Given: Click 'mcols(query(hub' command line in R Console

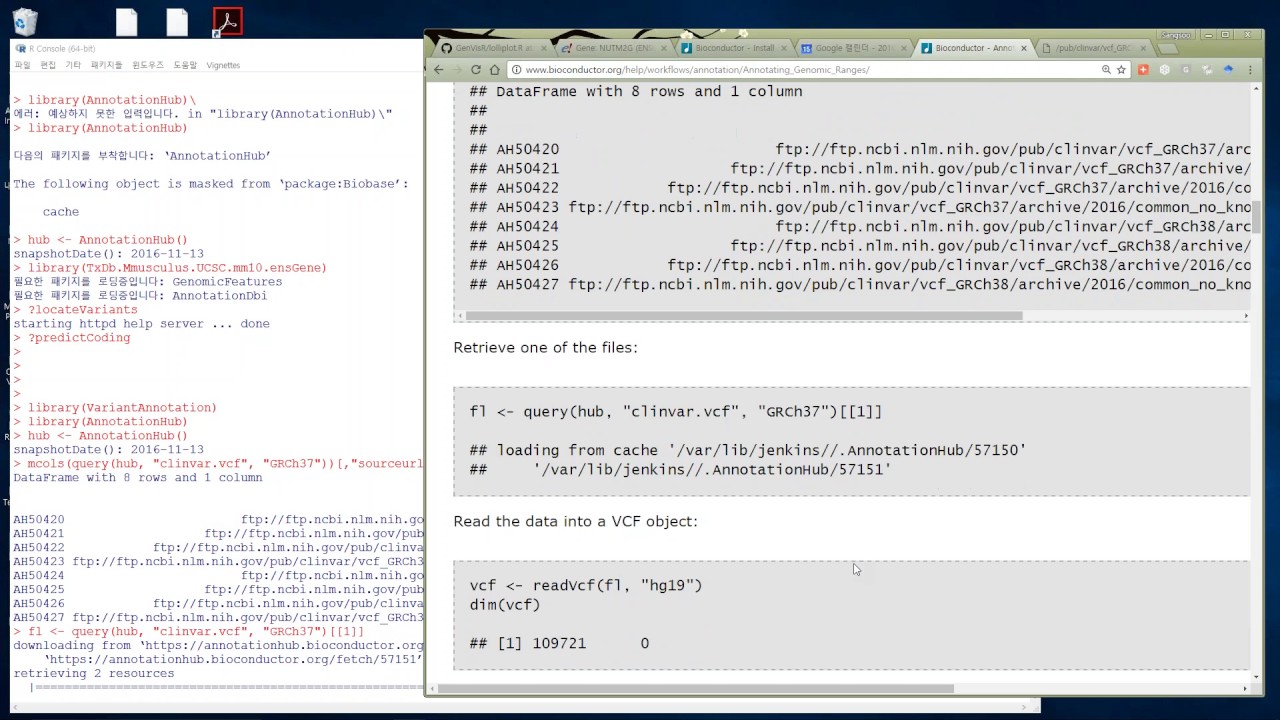Looking at the screenshot, I should [x=218, y=464].
